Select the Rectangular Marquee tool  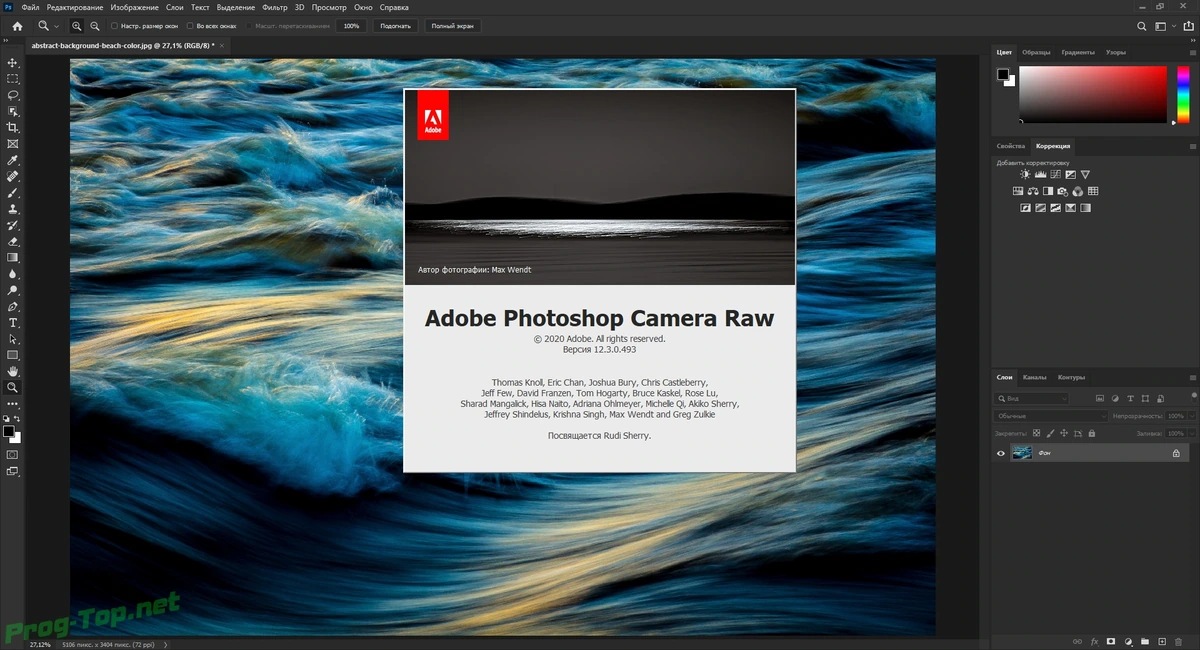(x=13, y=79)
